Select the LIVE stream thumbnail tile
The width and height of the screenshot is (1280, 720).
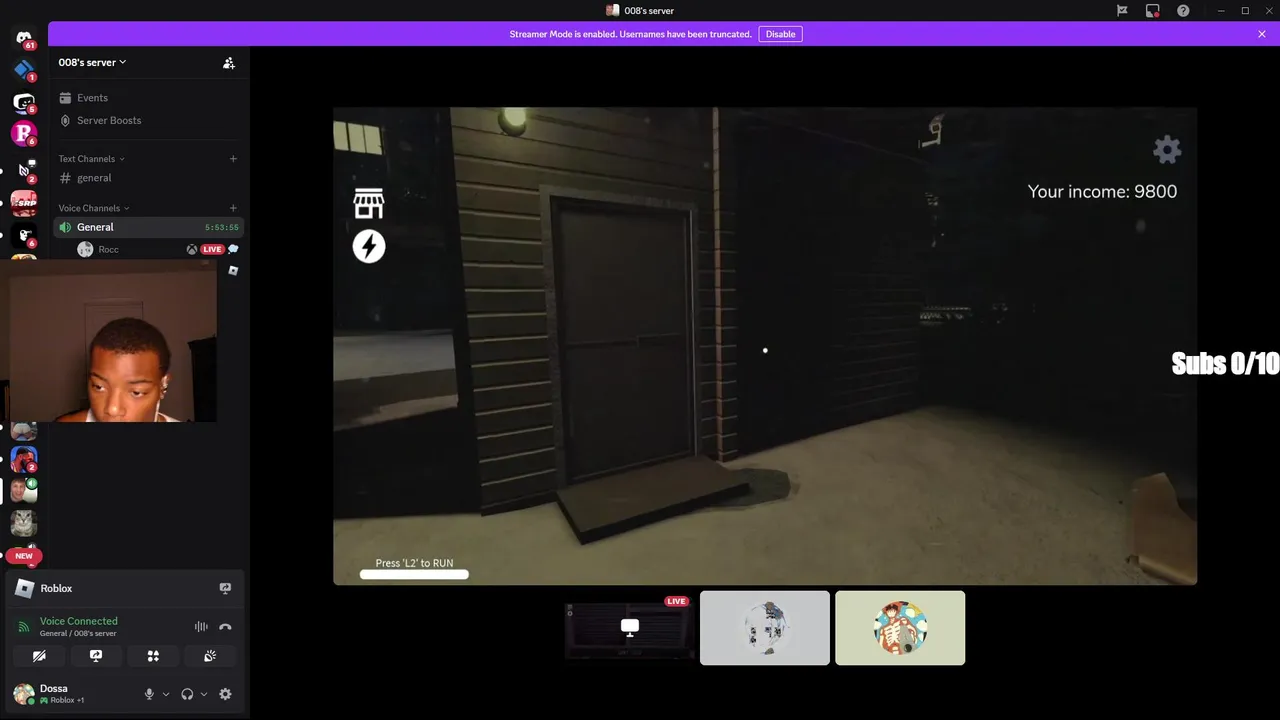(630, 628)
